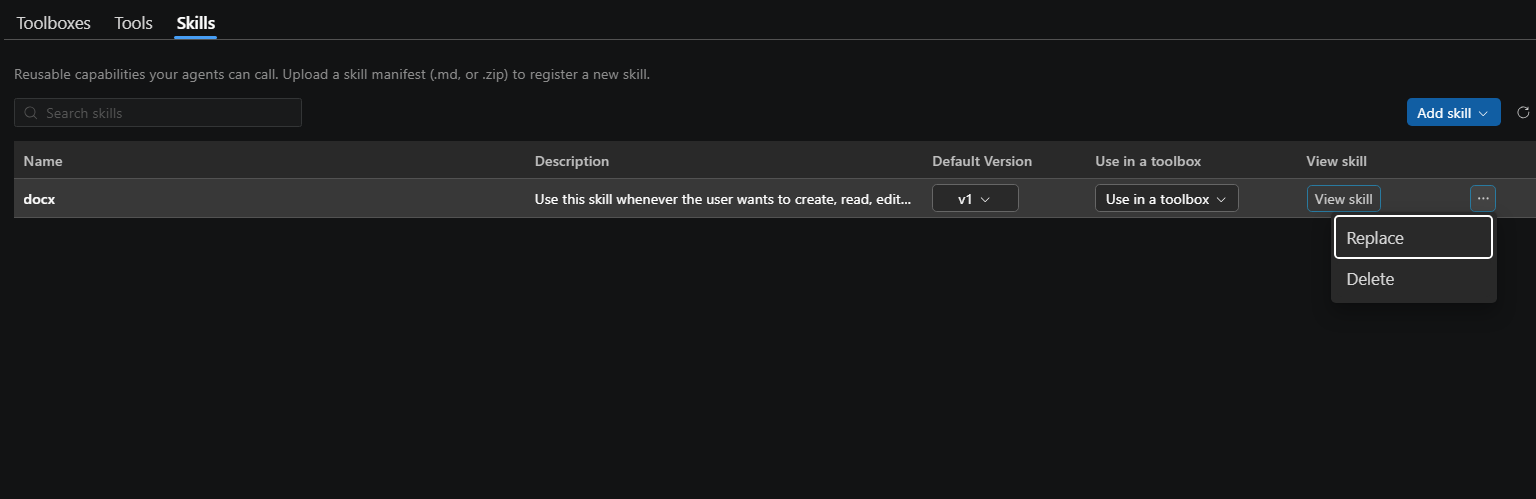Image resolution: width=1536 pixels, height=499 pixels.
Task: Click the Description column header
Action: point(572,161)
